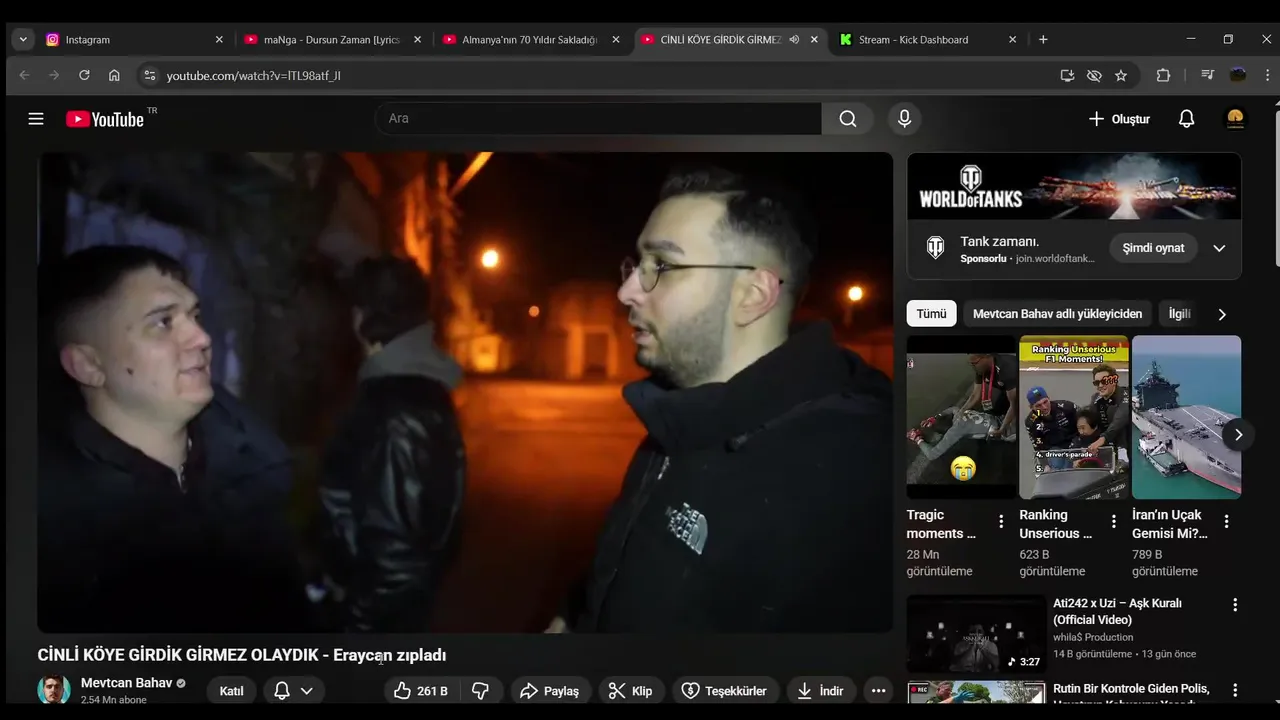Bookmark this page with the star icon
1280x720 pixels.
coord(1121,75)
